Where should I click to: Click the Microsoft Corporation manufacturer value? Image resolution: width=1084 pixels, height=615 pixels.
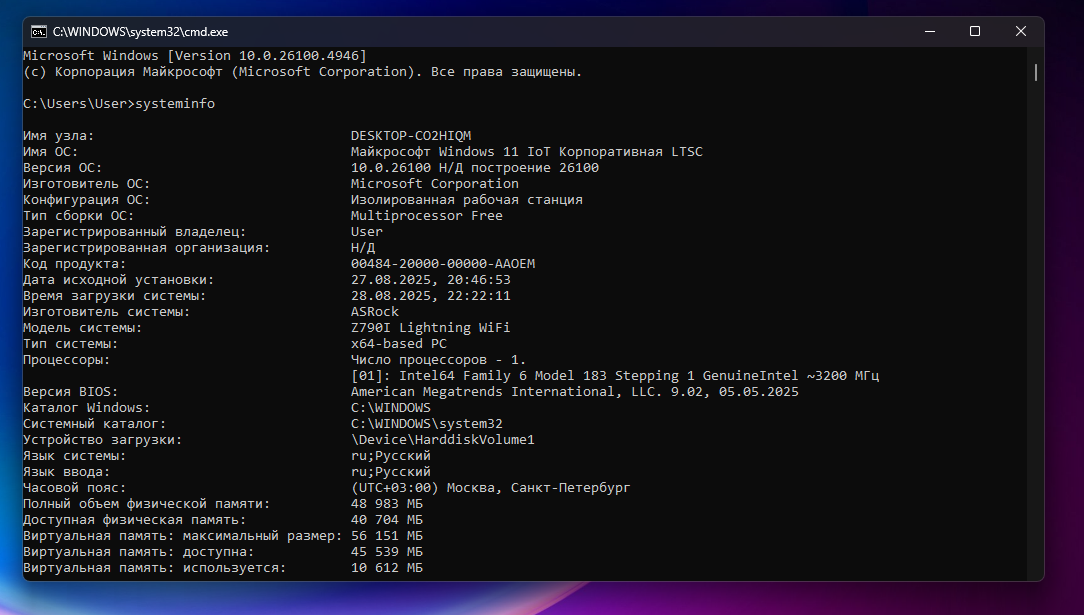pos(434,183)
